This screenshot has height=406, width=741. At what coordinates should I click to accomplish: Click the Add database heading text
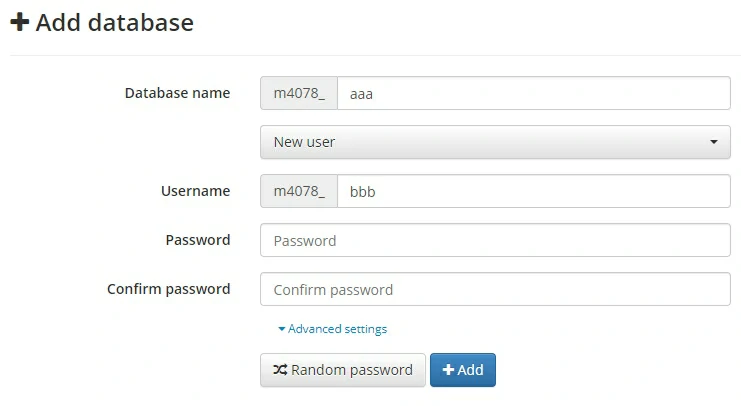(x=115, y=22)
